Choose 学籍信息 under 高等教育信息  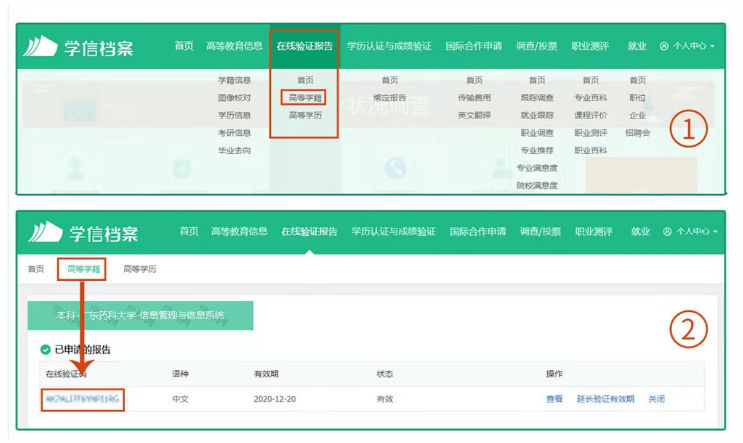pyautogui.click(x=235, y=80)
